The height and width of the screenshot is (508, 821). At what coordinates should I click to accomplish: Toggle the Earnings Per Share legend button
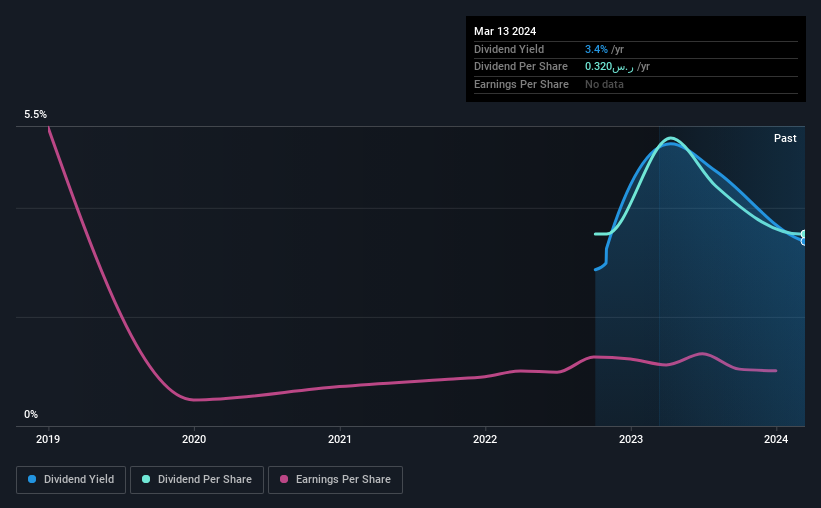[x=335, y=479]
